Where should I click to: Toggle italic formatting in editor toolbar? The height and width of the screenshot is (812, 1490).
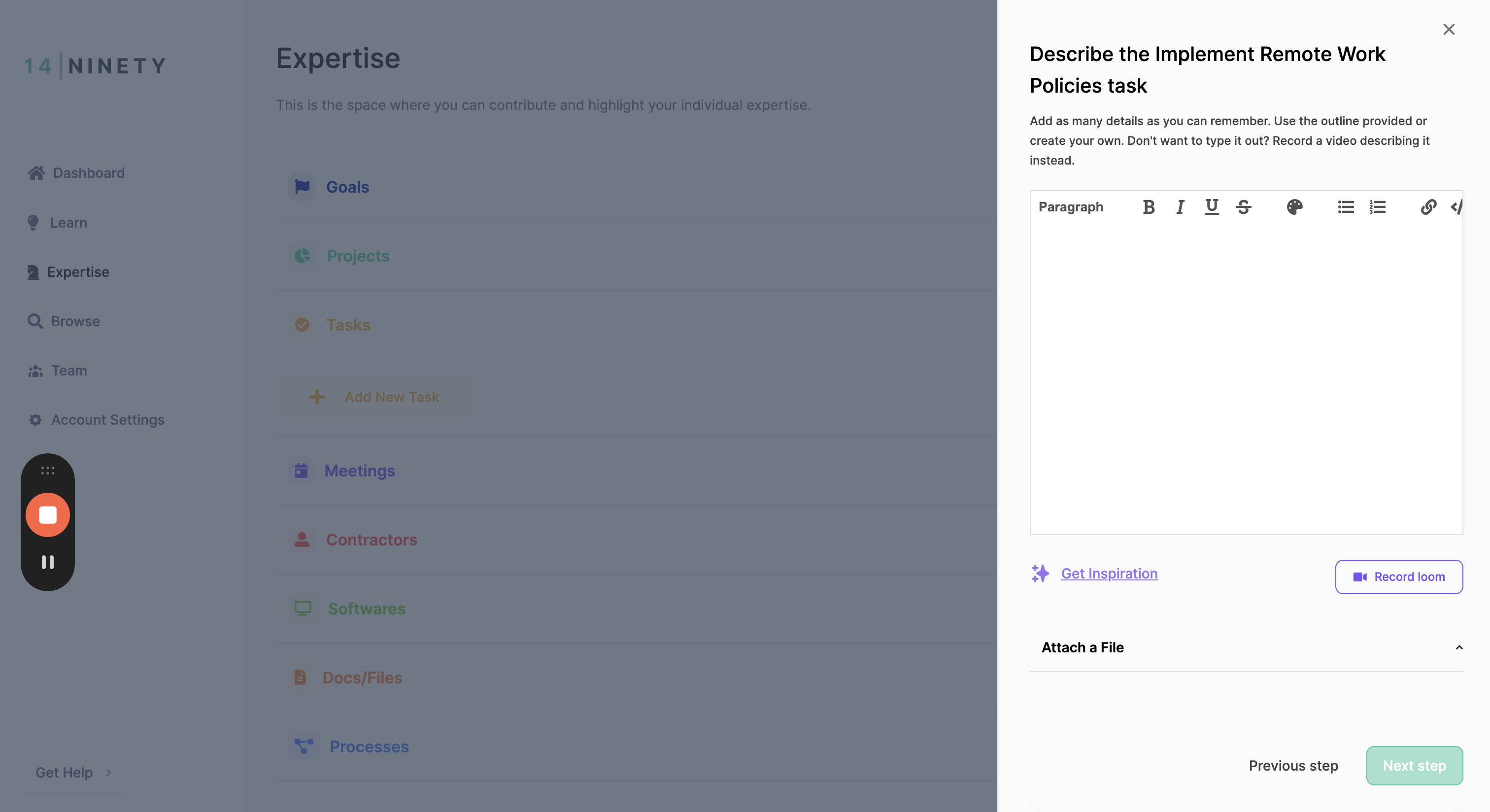tap(1180, 206)
